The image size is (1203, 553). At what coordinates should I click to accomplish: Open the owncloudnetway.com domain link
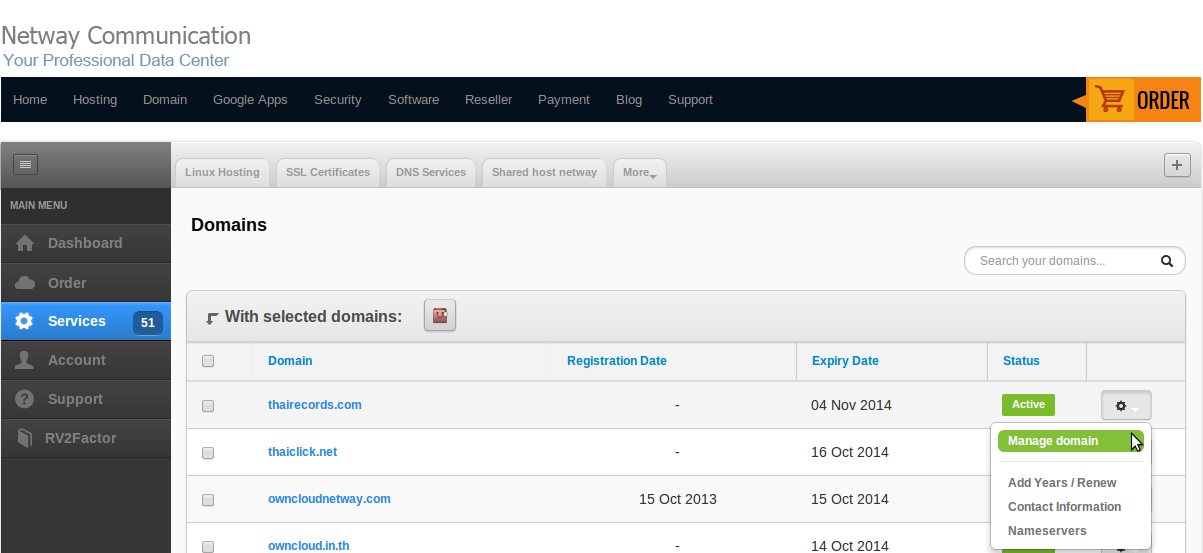[x=329, y=499]
